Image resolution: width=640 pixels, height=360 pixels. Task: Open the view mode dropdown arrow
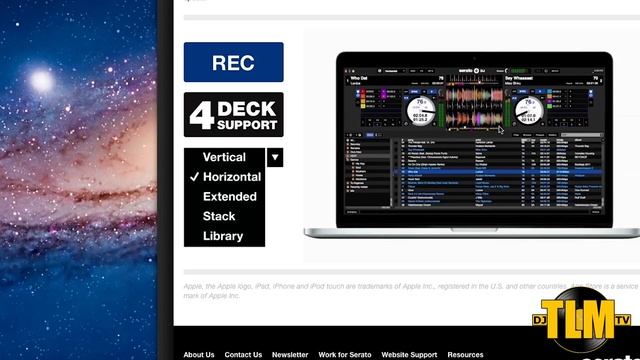pos(275,157)
